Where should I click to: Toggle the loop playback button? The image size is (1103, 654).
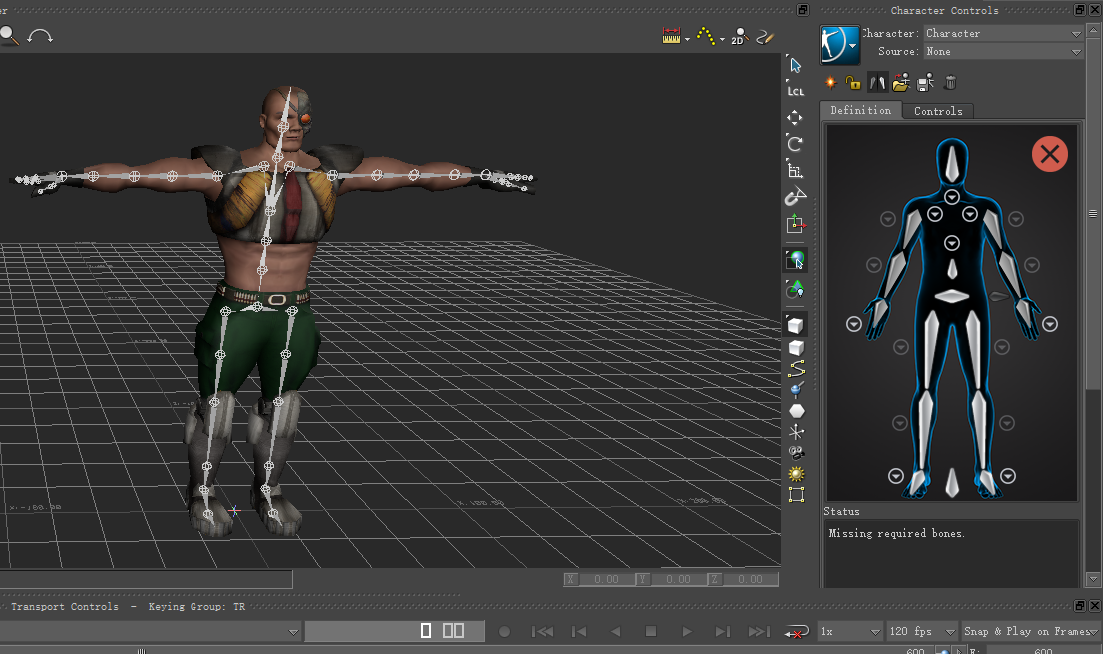coord(796,632)
